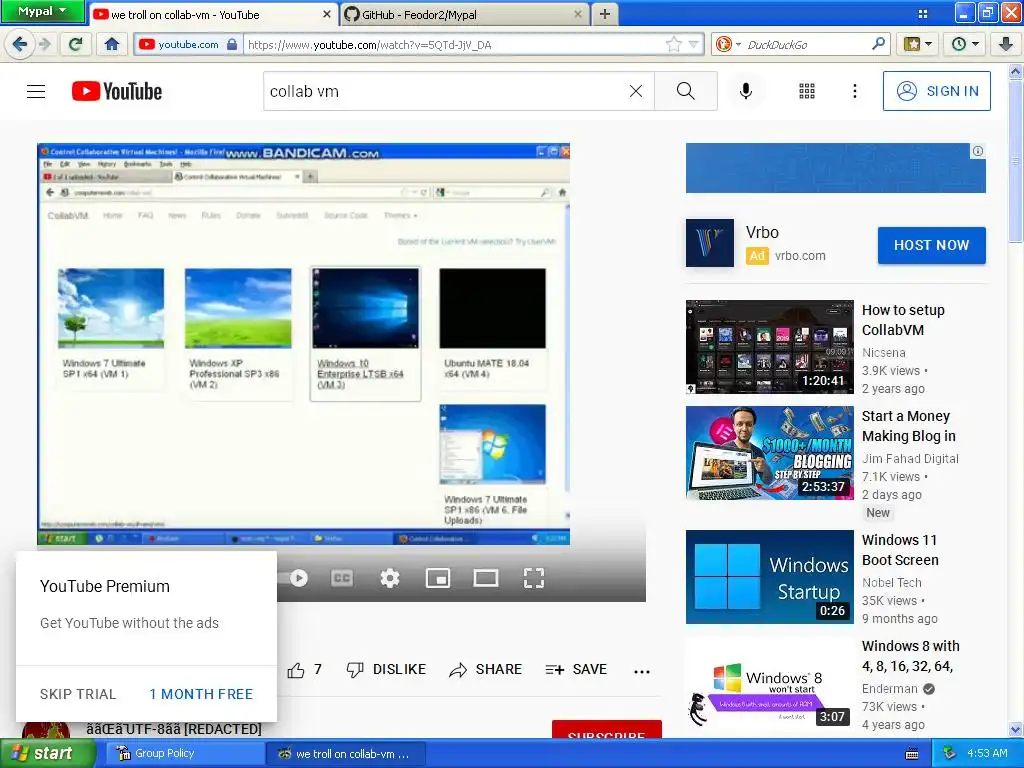Click the DuckDuckGo search field
Screen dimensions: 1024x768
[x=807, y=44]
